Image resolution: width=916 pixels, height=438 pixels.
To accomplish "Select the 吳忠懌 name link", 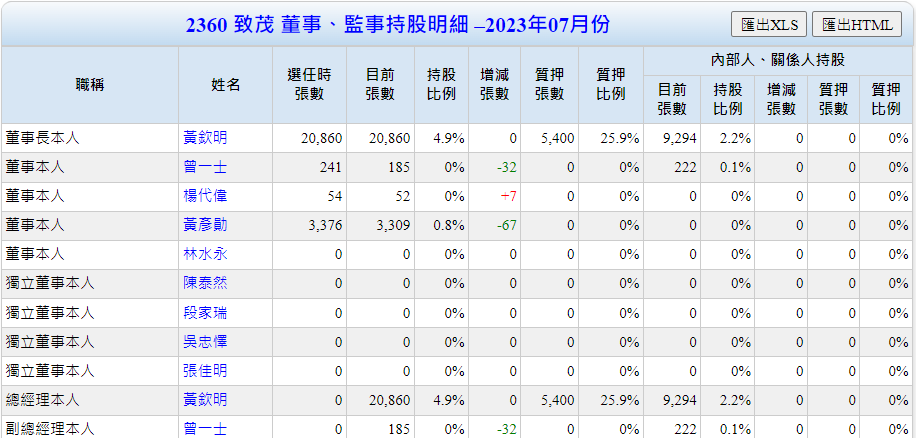I will 205,342.
